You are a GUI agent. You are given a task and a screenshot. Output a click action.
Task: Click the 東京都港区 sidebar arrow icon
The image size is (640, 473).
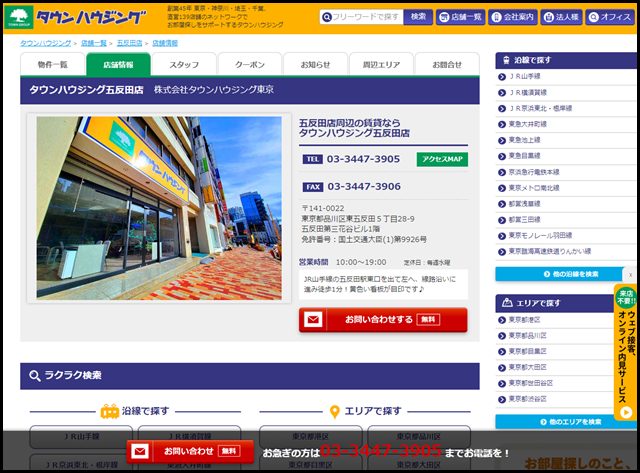[x=502, y=320]
